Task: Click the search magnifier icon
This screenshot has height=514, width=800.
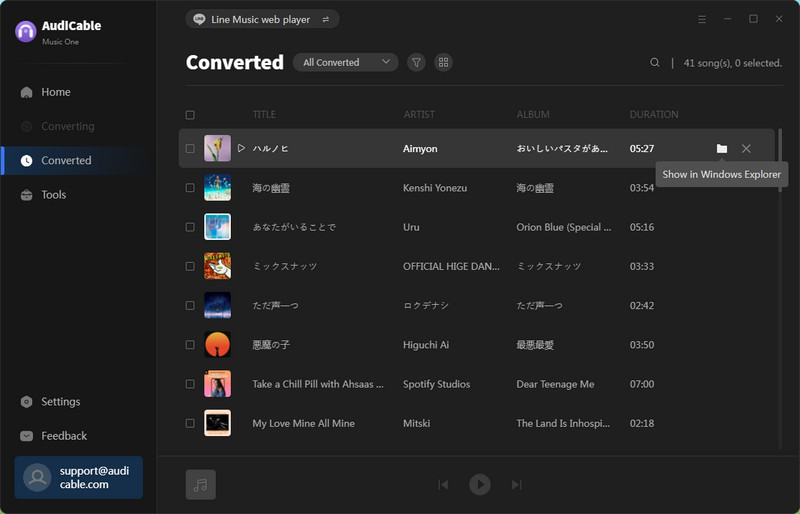Action: (x=655, y=62)
